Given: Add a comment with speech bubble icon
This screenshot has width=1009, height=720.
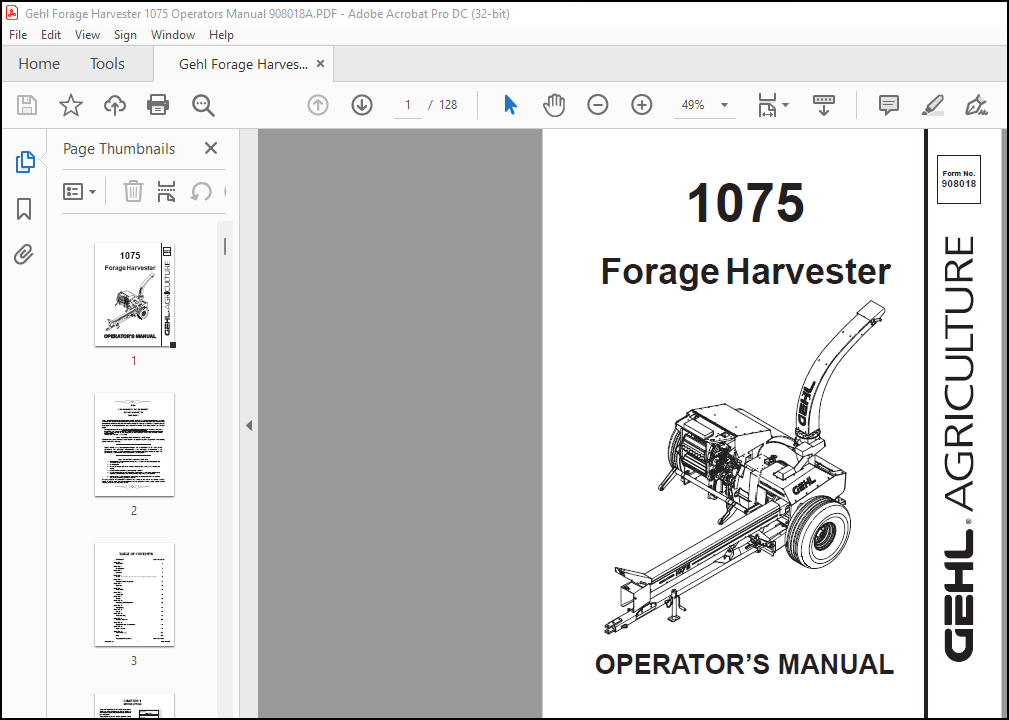Looking at the screenshot, I should click(x=889, y=105).
